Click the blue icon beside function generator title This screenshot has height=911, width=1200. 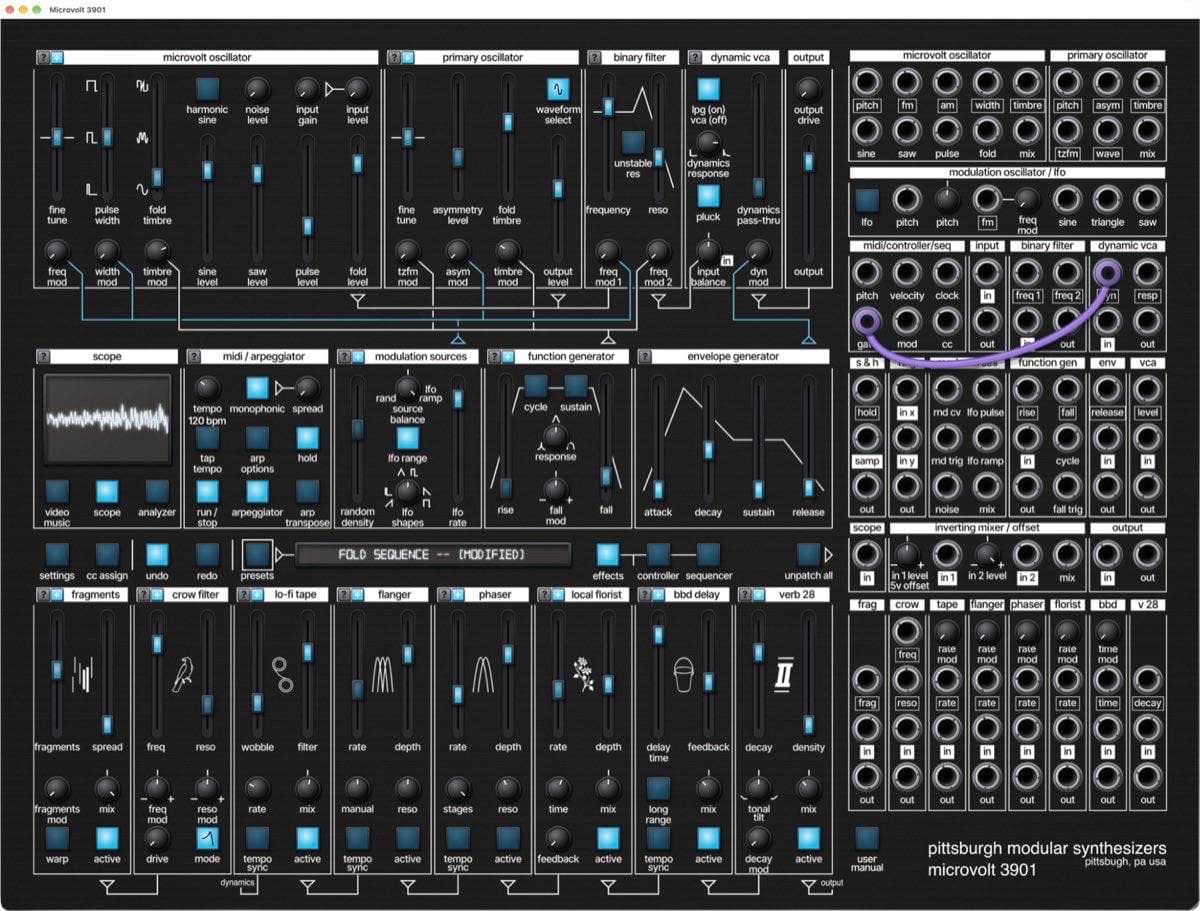tap(506, 357)
